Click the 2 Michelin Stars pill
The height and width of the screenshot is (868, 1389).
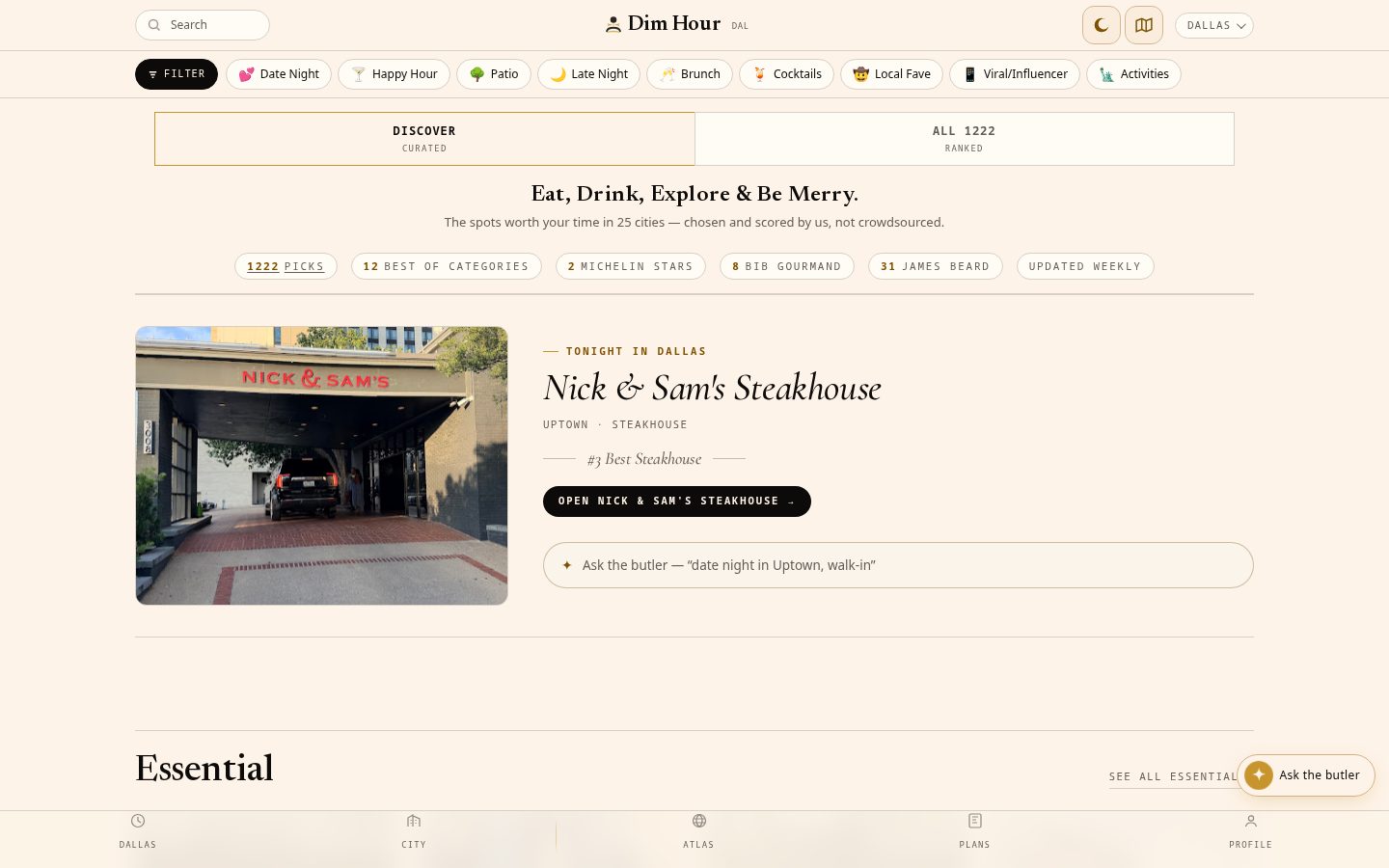[x=631, y=266]
